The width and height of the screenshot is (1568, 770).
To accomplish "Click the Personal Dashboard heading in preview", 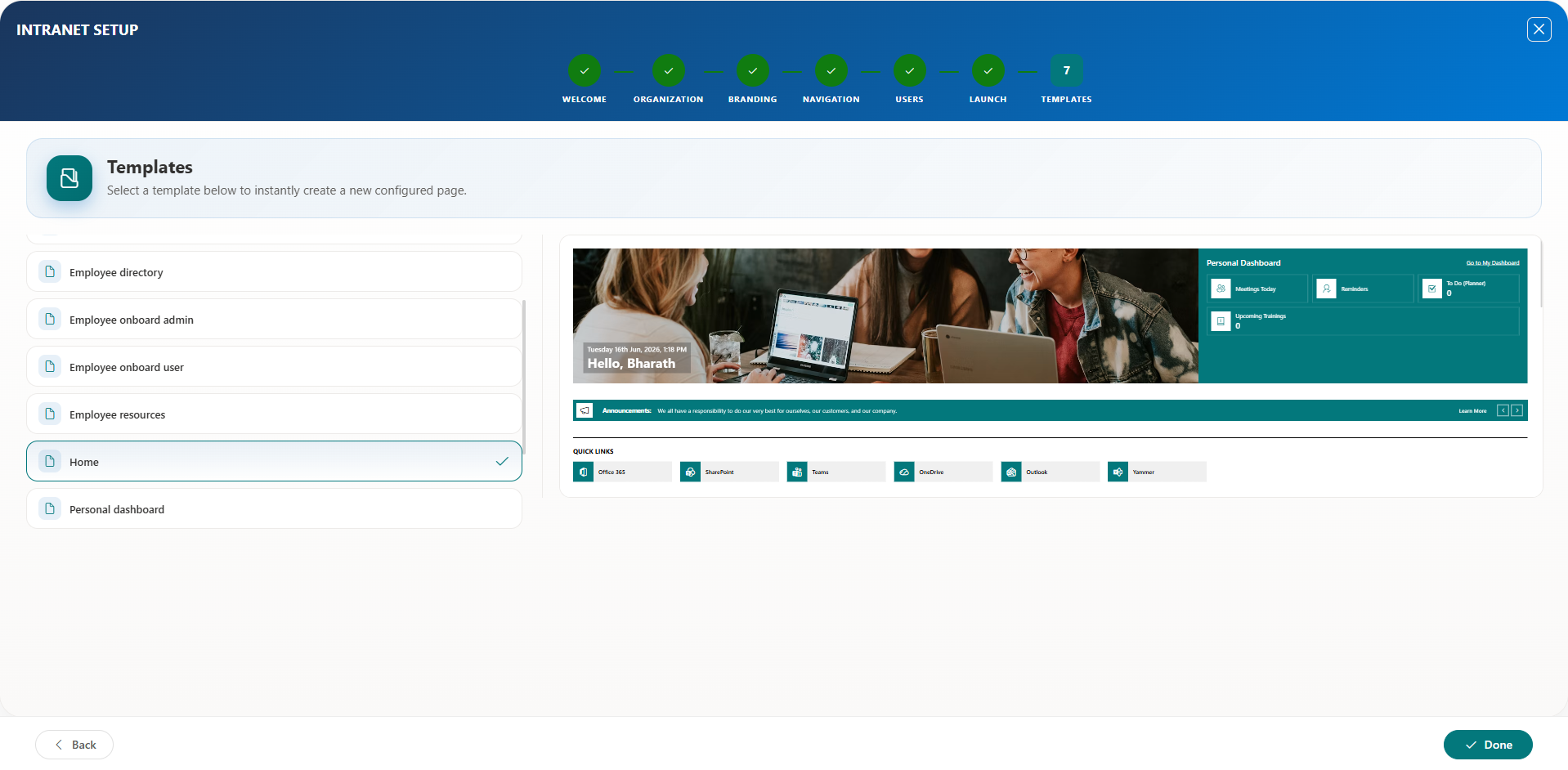I will pyautogui.click(x=1243, y=263).
